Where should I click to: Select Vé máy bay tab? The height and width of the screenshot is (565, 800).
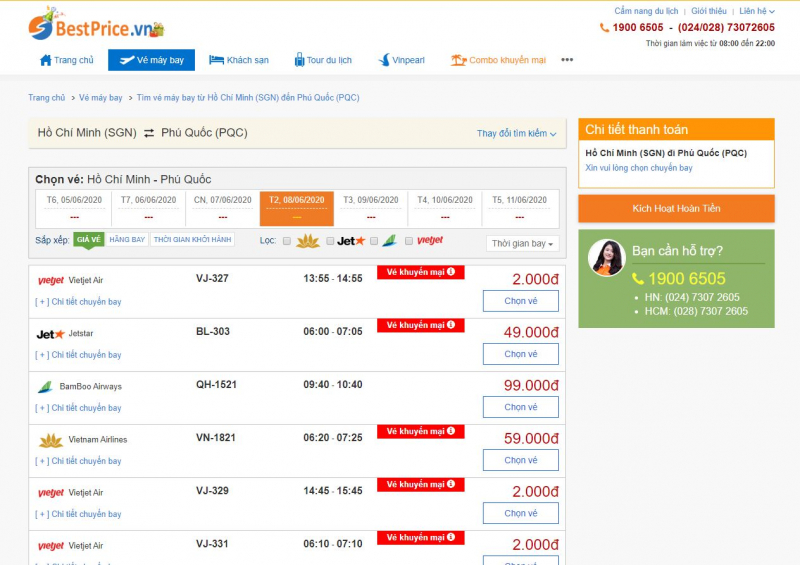152,60
